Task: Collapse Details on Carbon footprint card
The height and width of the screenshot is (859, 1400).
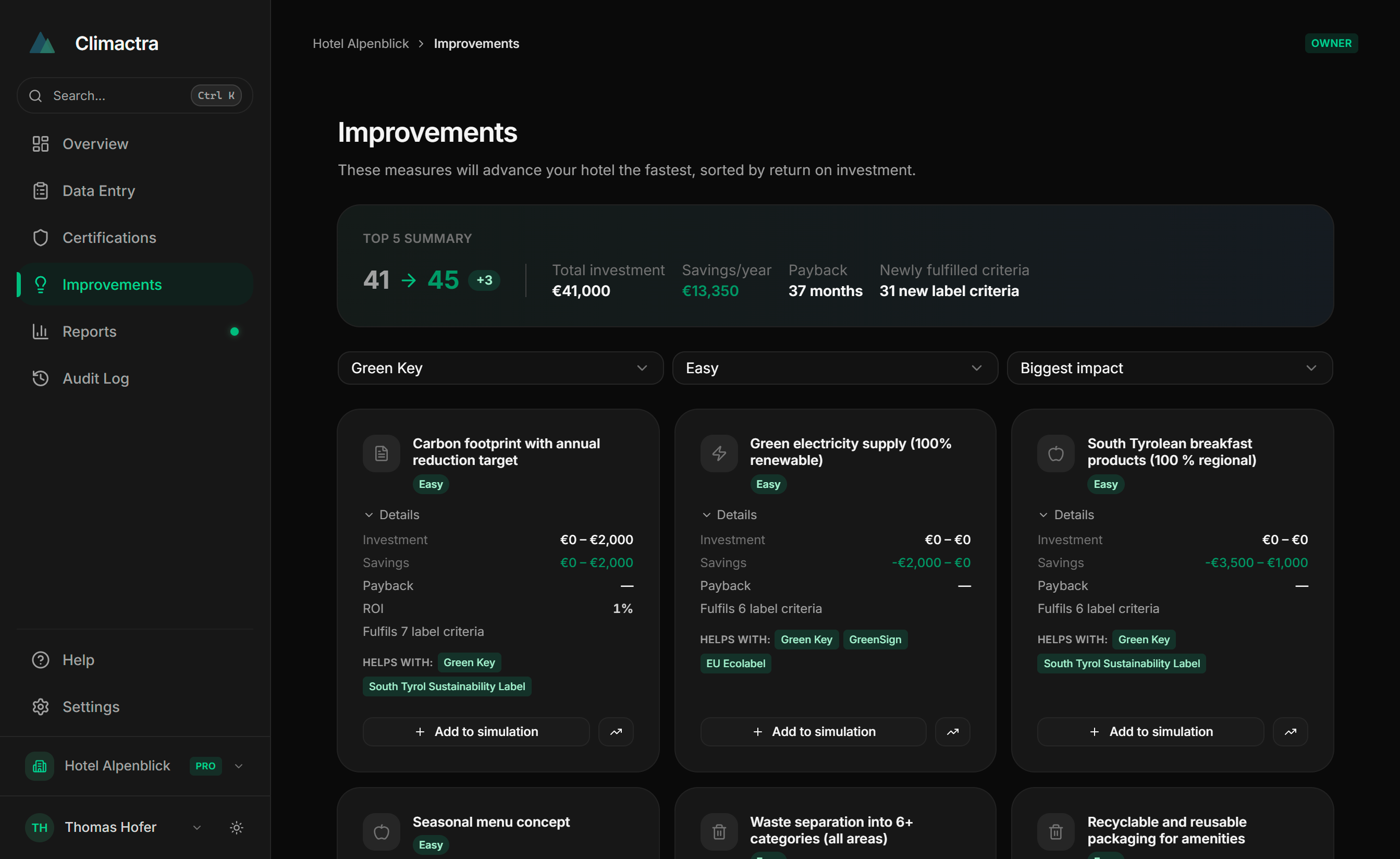Action: pos(391,514)
